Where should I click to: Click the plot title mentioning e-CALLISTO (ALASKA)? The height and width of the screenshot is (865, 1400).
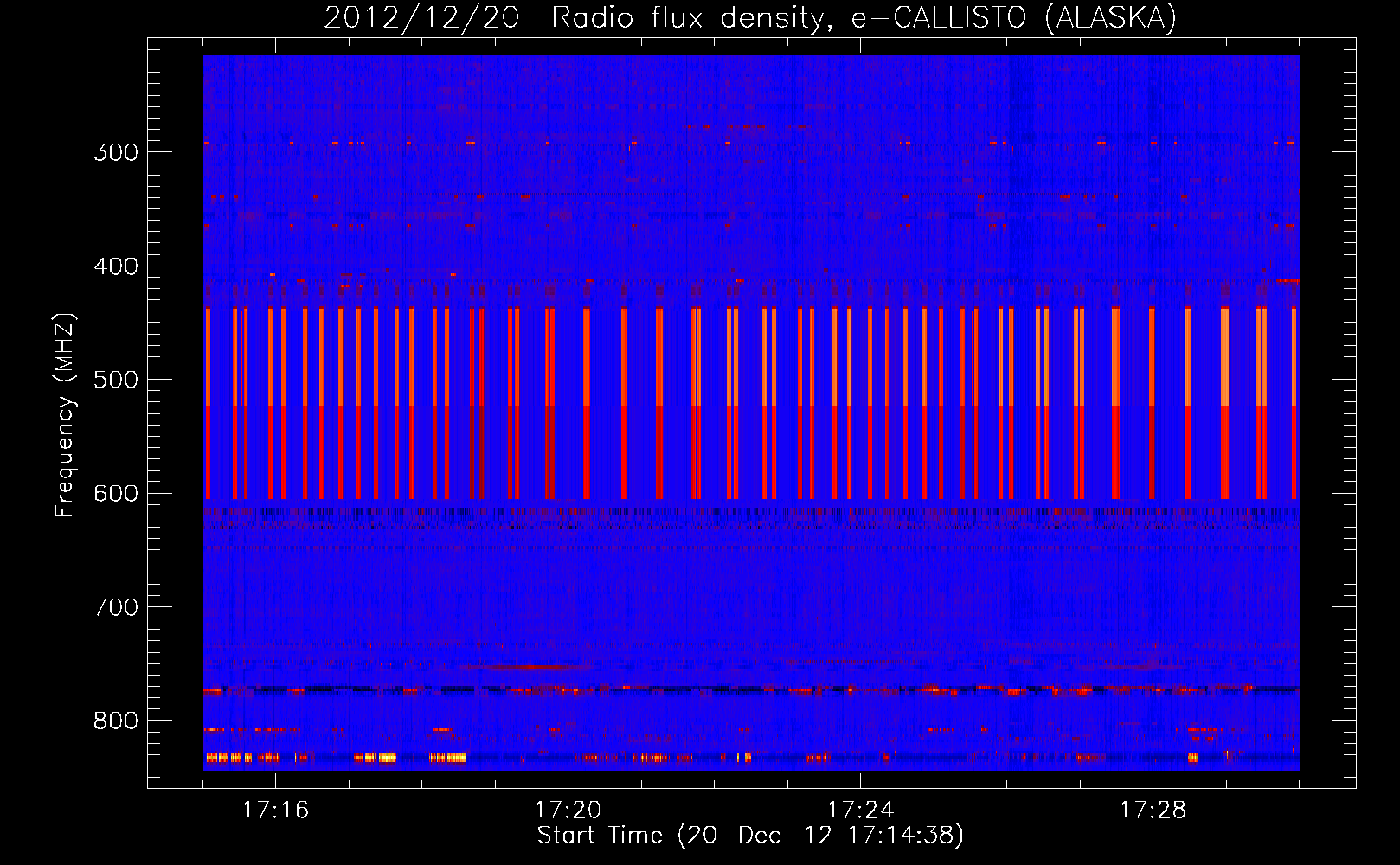750,18
